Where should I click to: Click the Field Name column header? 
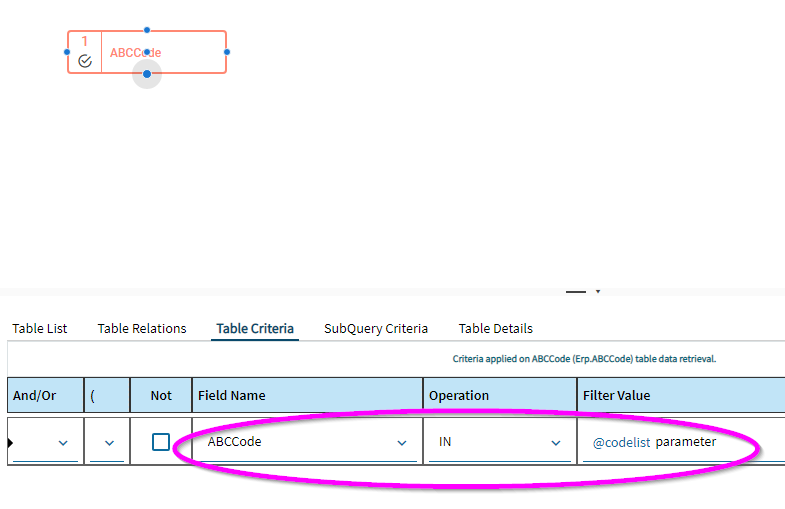pyautogui.click(x=232, y=395)
